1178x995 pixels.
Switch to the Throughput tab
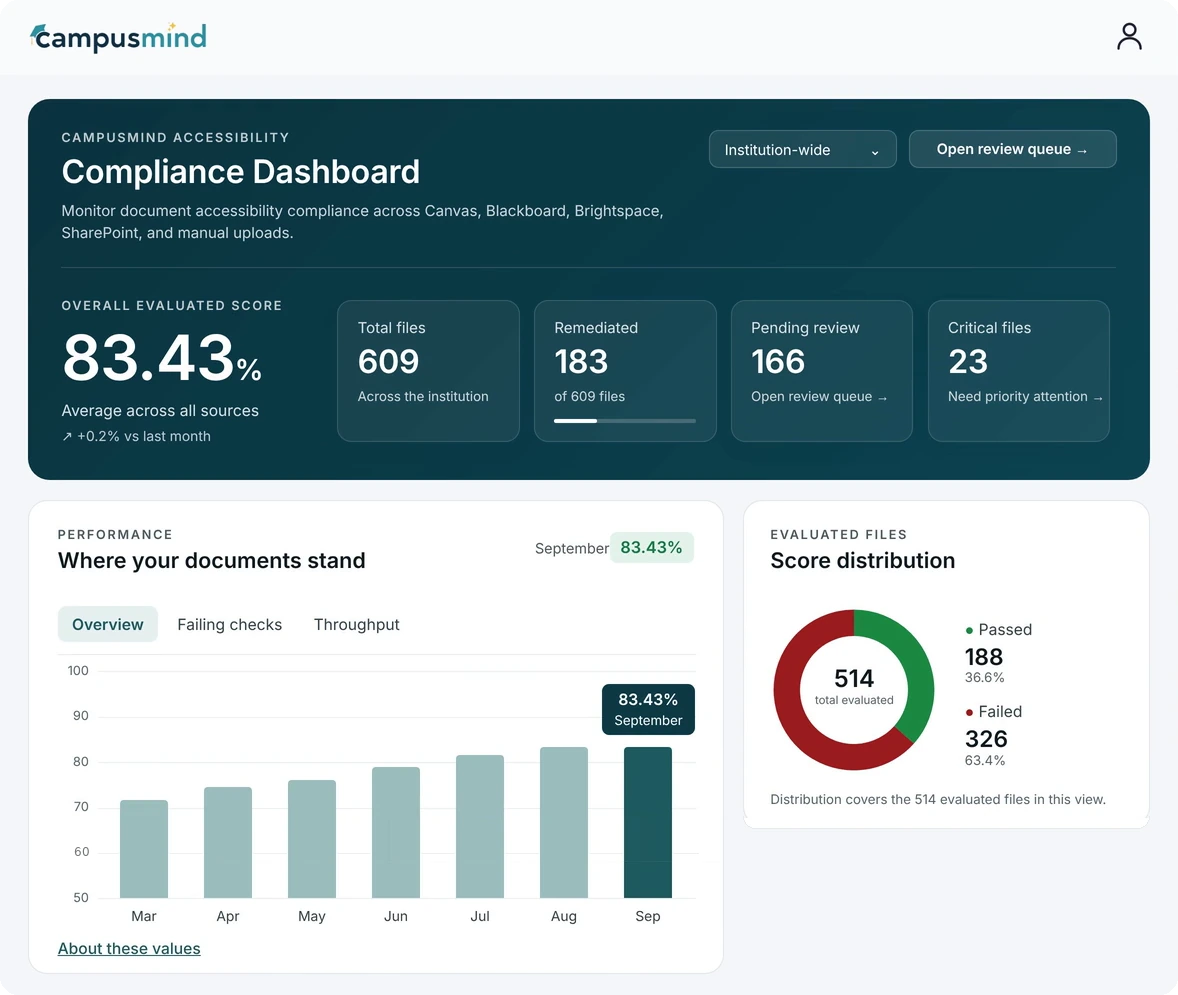click(x=357, y=625)
